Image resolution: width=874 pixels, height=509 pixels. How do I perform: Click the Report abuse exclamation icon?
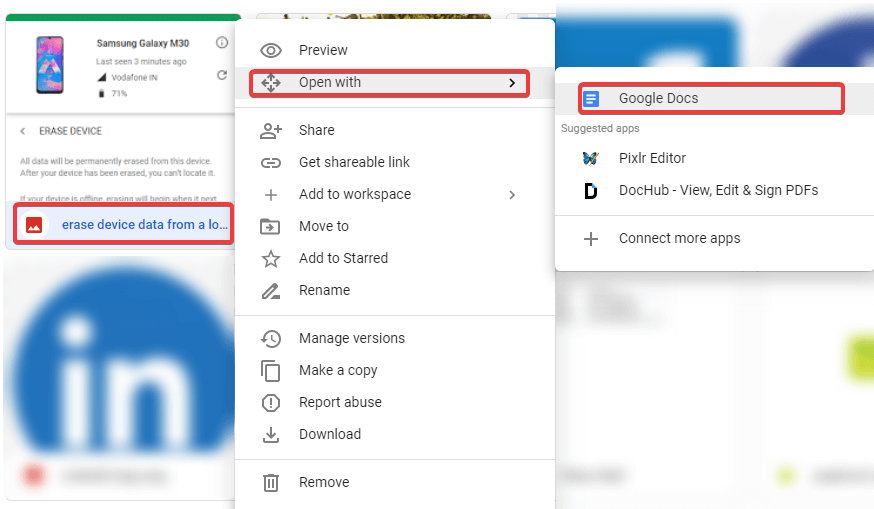click(x=271, y=403)
